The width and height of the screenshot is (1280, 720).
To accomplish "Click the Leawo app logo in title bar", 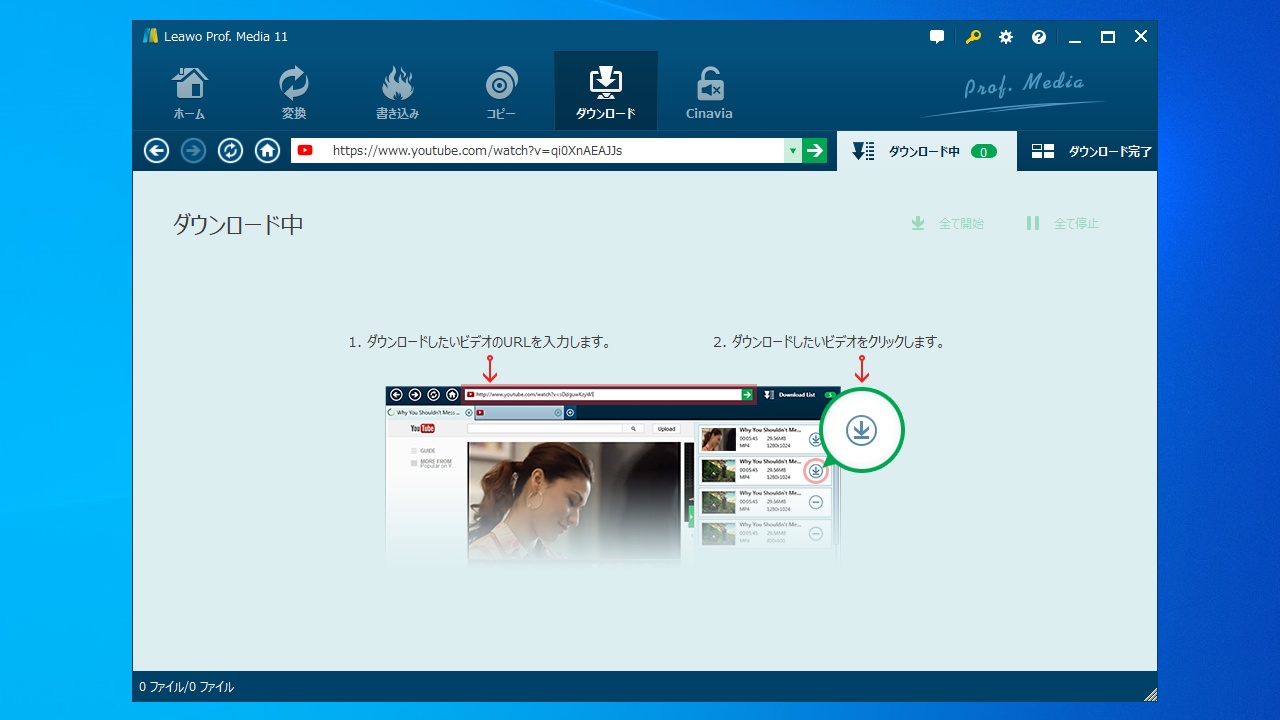I will (151, 36).
